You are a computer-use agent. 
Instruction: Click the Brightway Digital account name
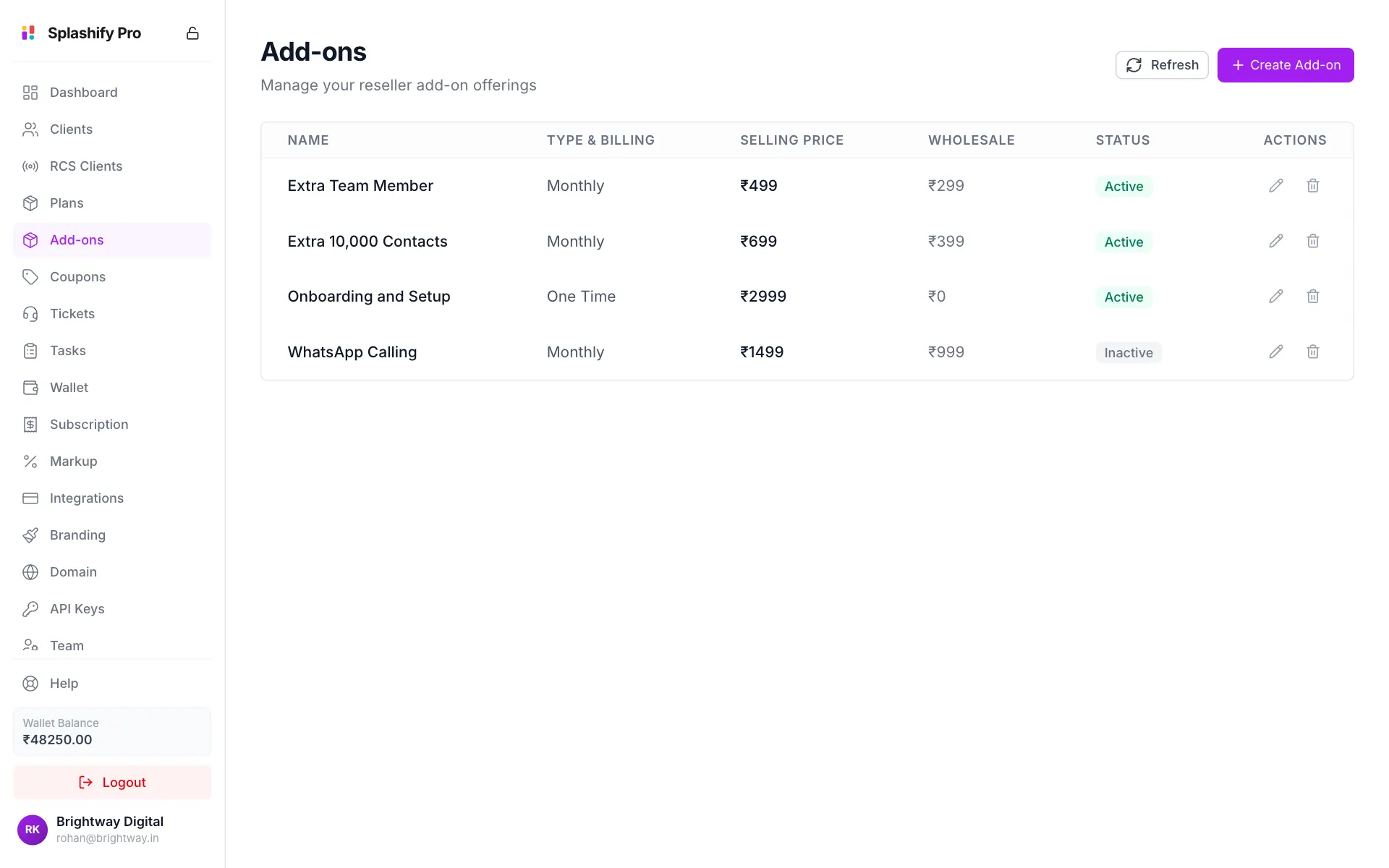110,822
